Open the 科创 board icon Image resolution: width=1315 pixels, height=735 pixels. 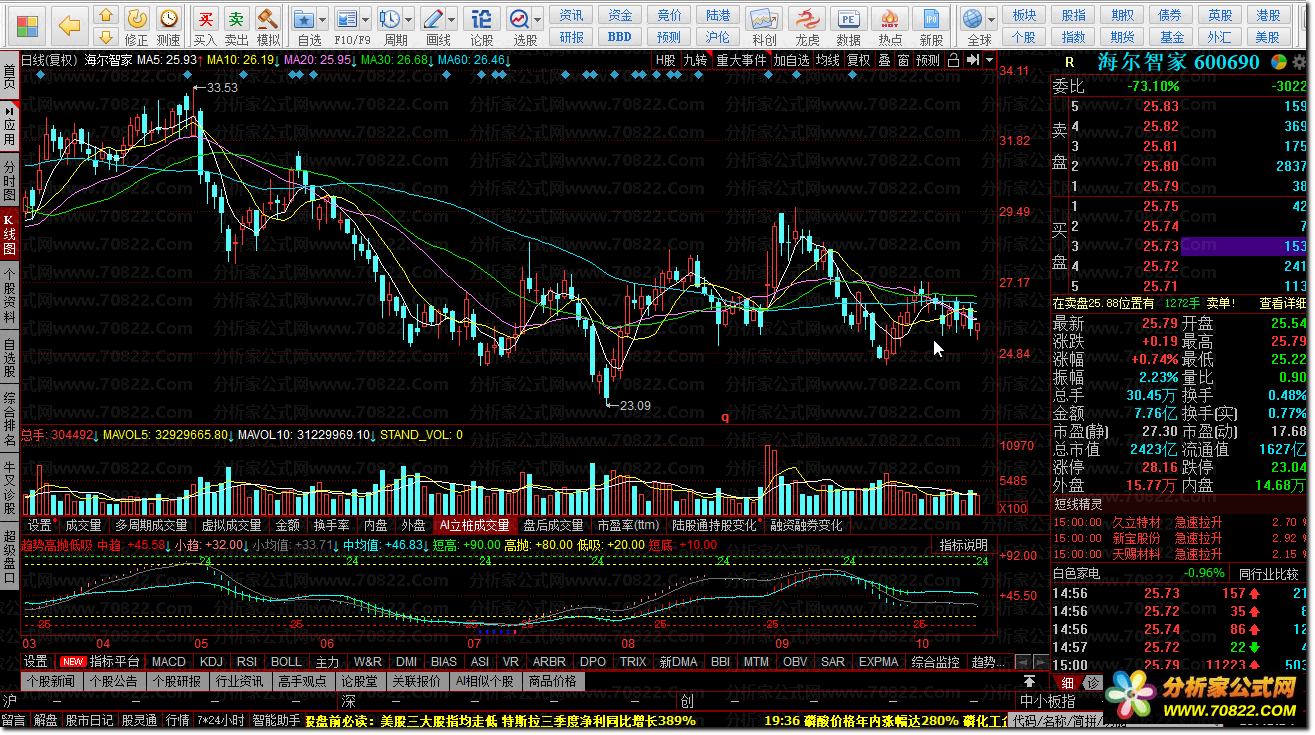click(764, 26)
